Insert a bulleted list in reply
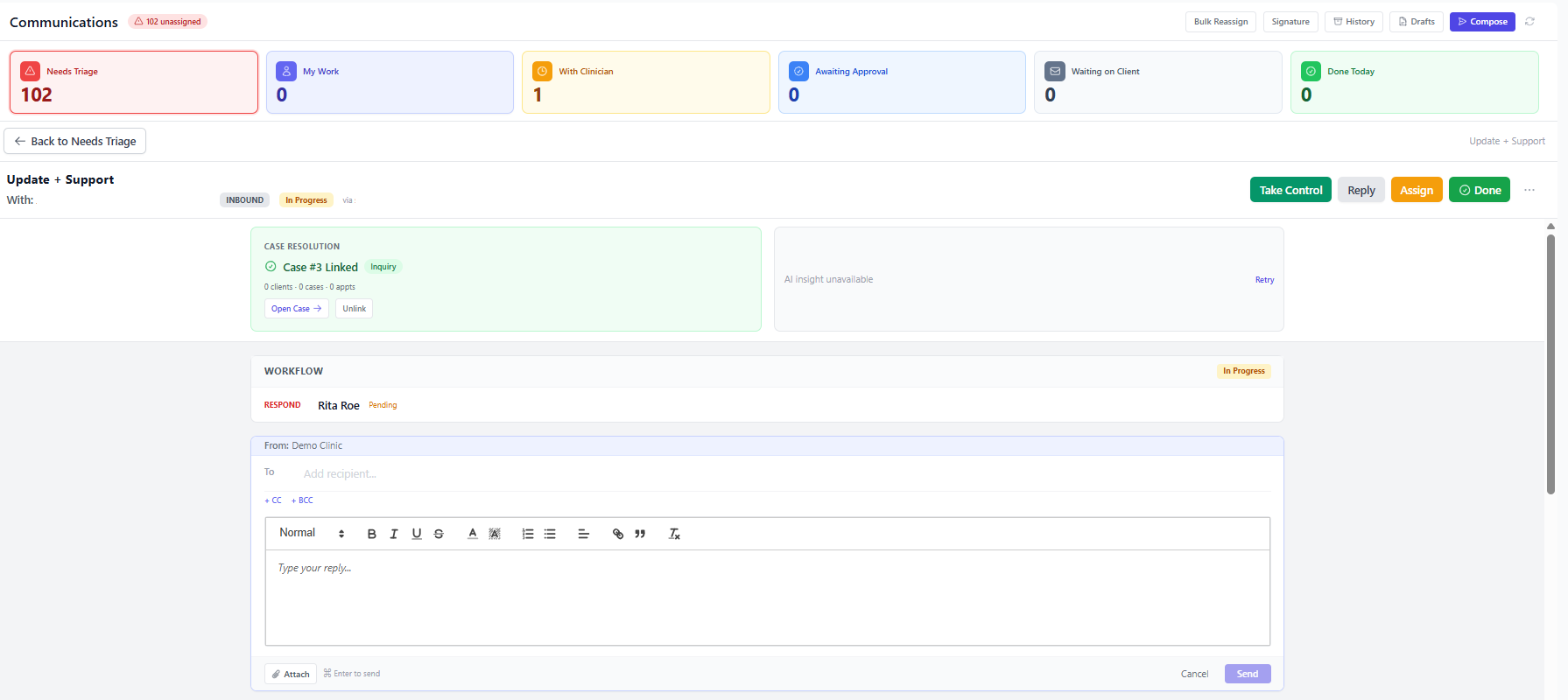Viewport: 1568px width, 700px height. click(x=550, y=534)
